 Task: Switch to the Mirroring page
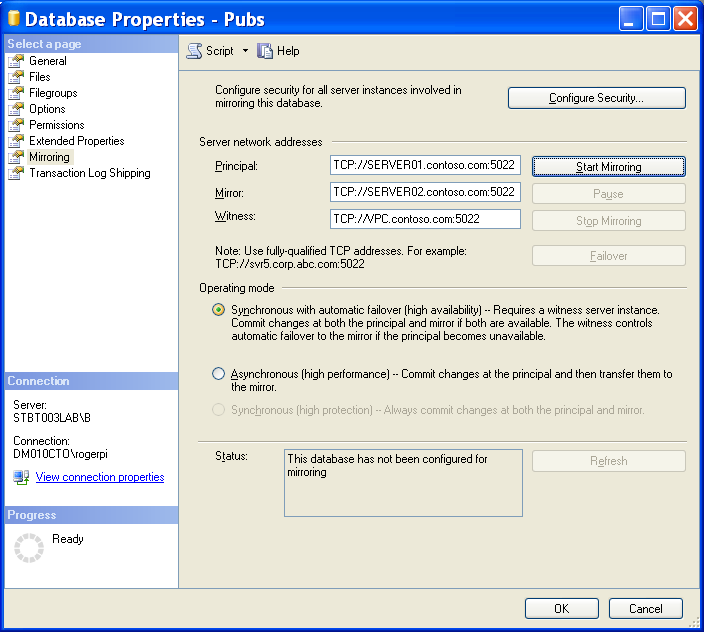click(49, 157)
